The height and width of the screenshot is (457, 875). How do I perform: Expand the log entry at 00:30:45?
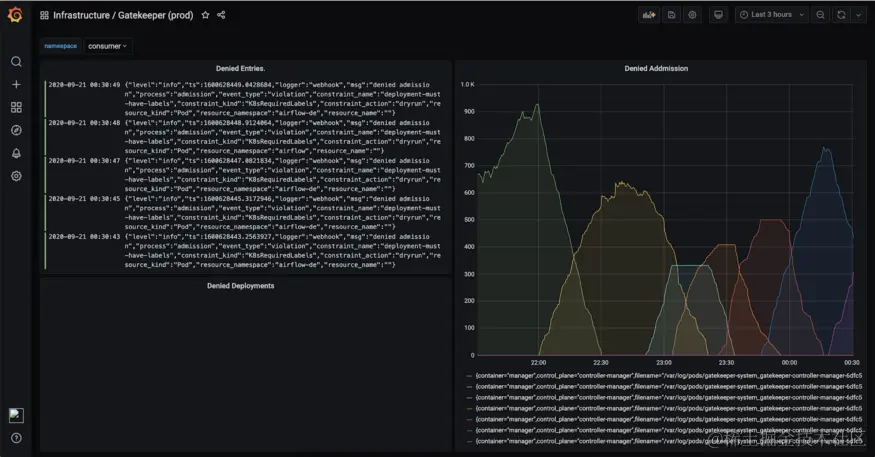[x=244, y=213]
